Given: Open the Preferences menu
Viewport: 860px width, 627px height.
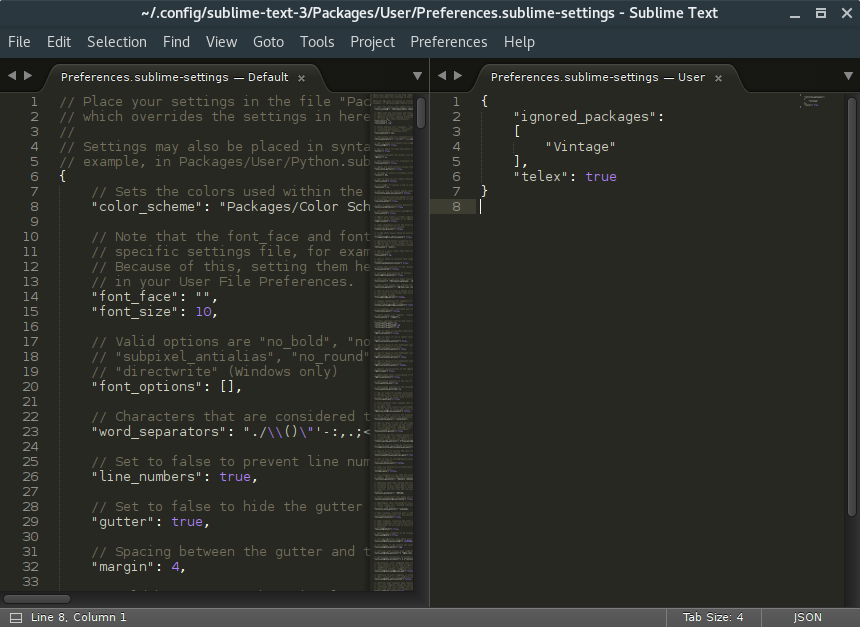Looking at the screenshot, I should coord(448,42).
